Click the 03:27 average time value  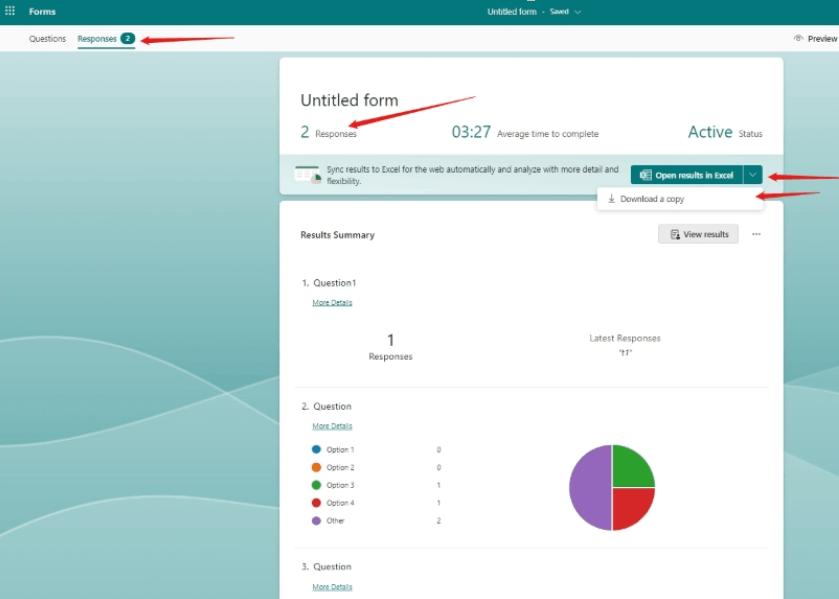471,132
